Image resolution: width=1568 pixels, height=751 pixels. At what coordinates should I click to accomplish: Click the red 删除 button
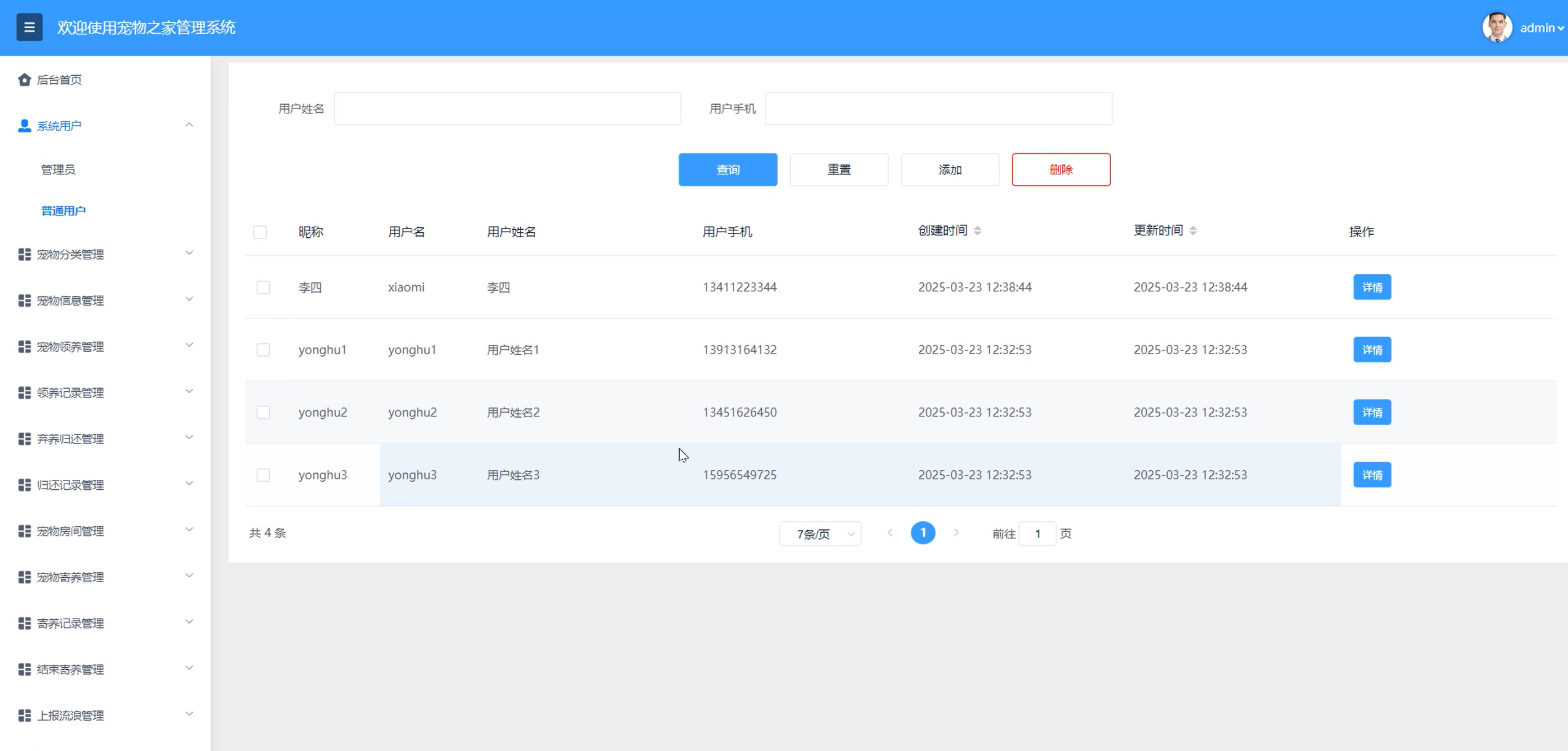[1061, 169]
